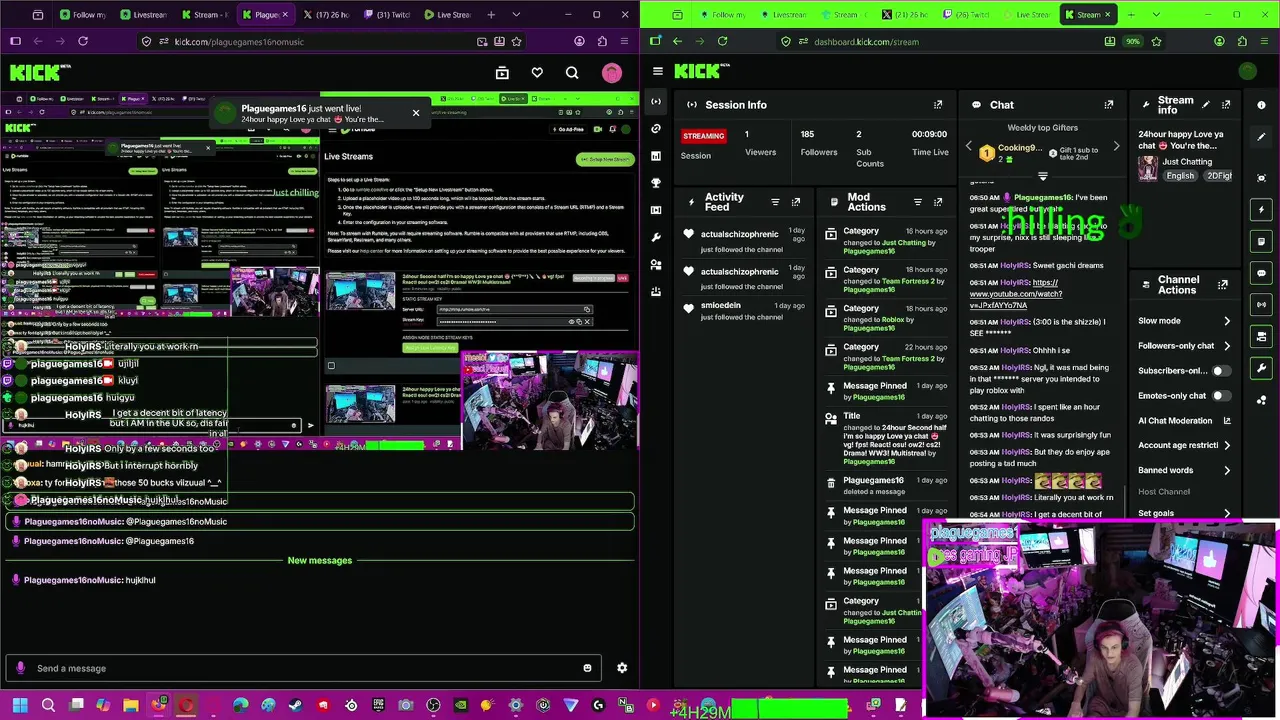The height and width of the screenshot is (720, 1280).
Task: Open the stream icon in dashboard sidebar
Action: 656,101
